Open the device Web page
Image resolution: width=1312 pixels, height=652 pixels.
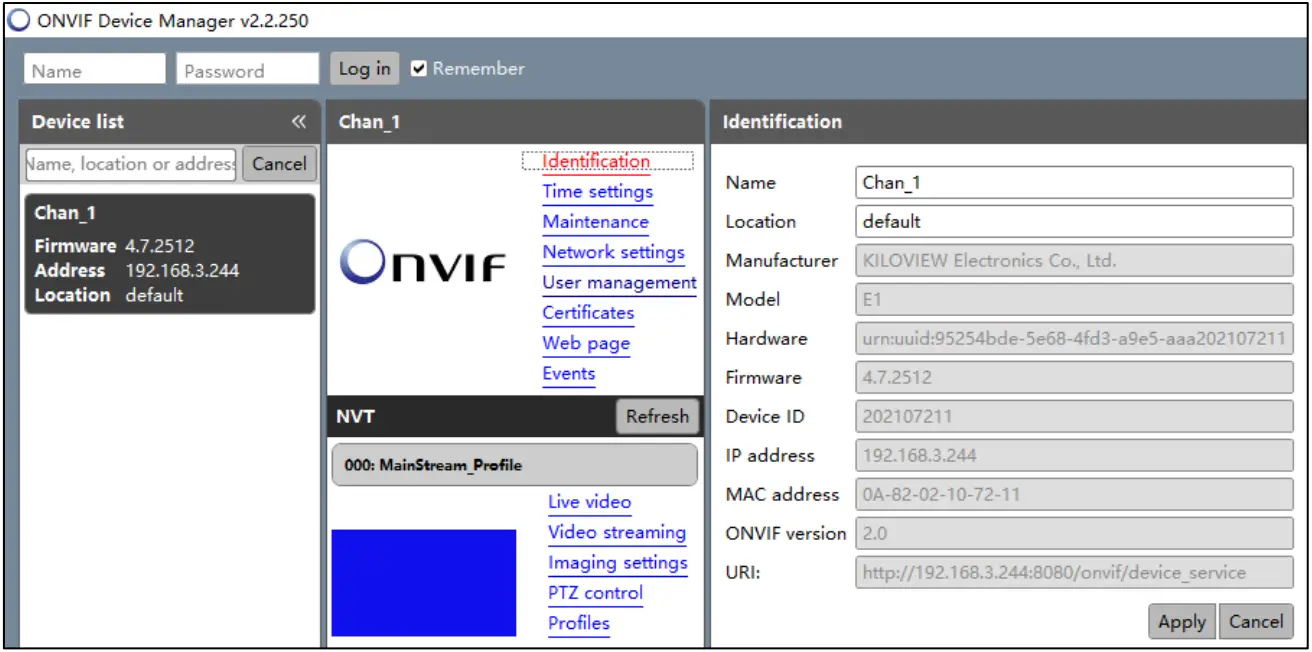586,343
